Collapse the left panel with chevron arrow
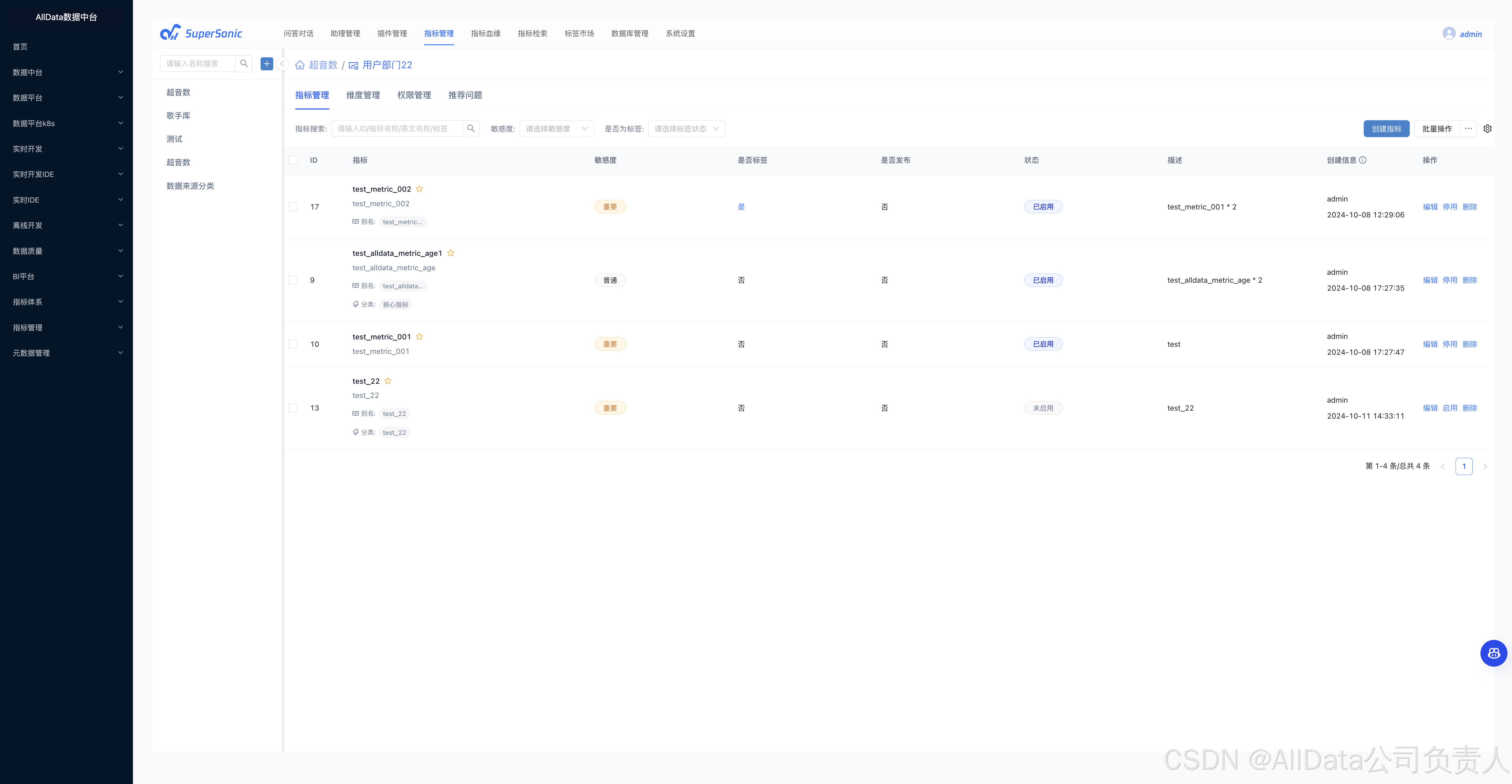The image size is (1512, 784). click(282, 64)
